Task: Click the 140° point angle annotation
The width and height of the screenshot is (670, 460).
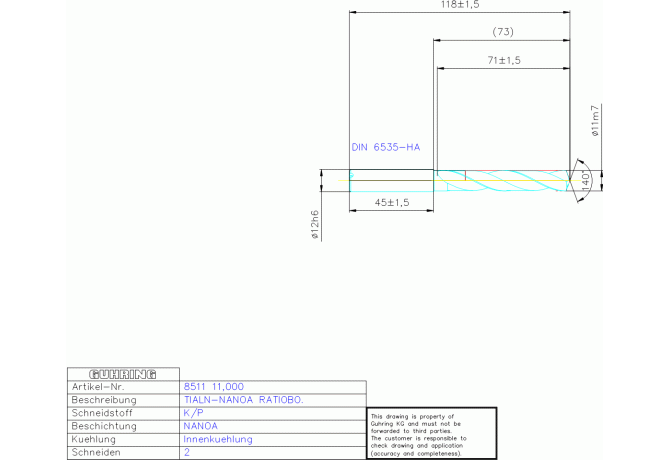Action: 586,181
